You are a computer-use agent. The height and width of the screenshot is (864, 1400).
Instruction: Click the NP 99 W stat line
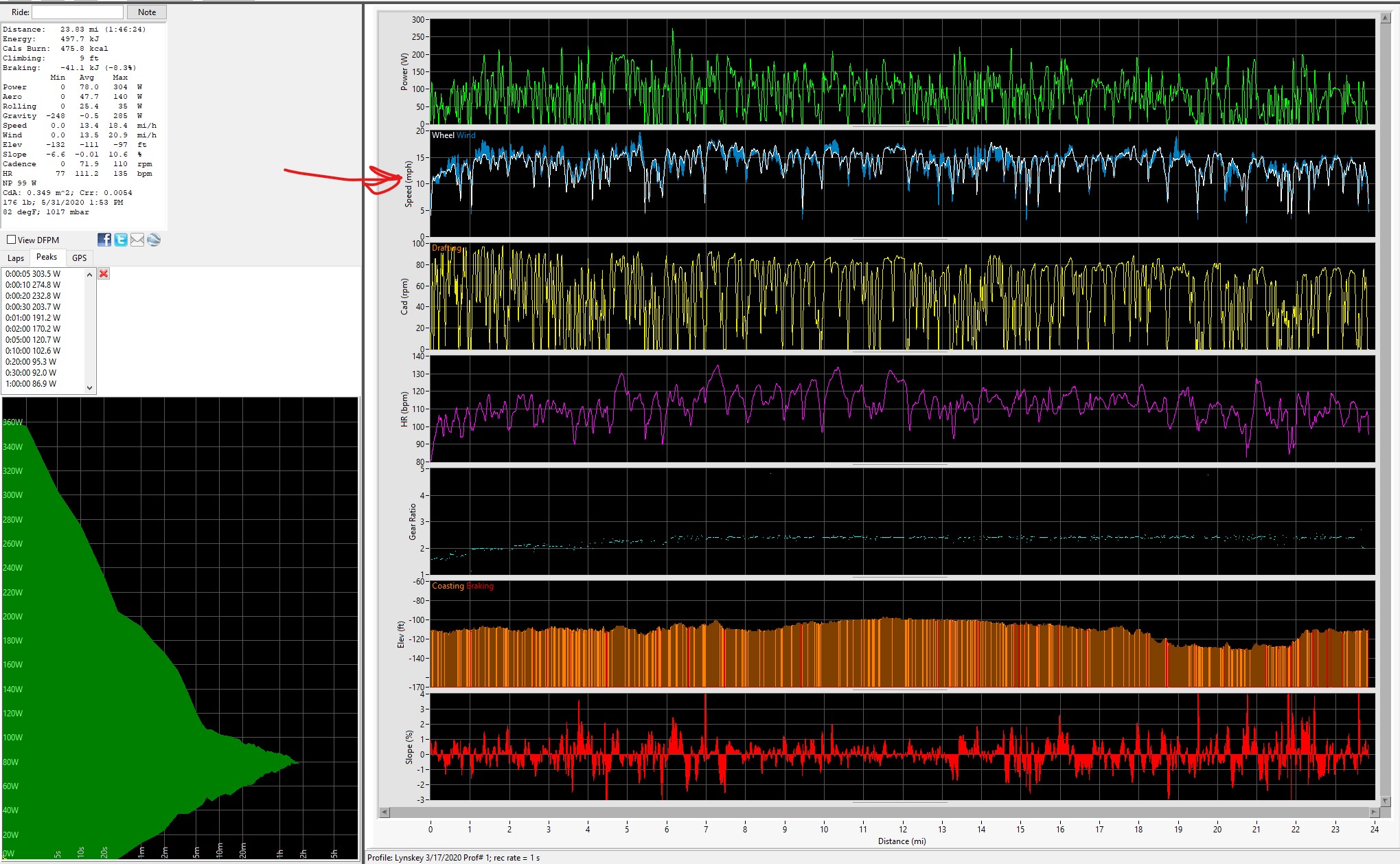pyautogui.click(x=20, y=183)
